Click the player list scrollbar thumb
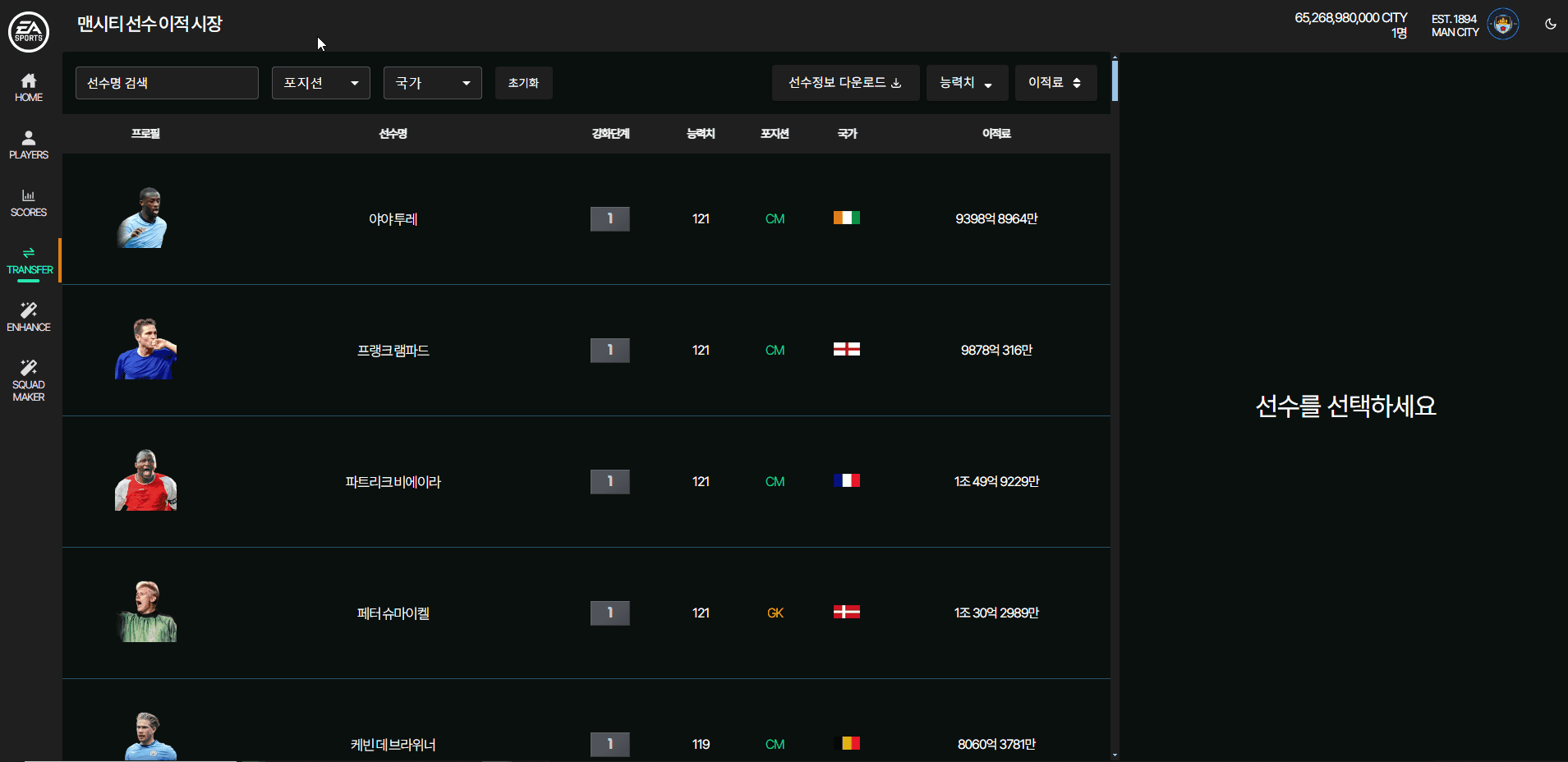 [x=1115, y=80]
